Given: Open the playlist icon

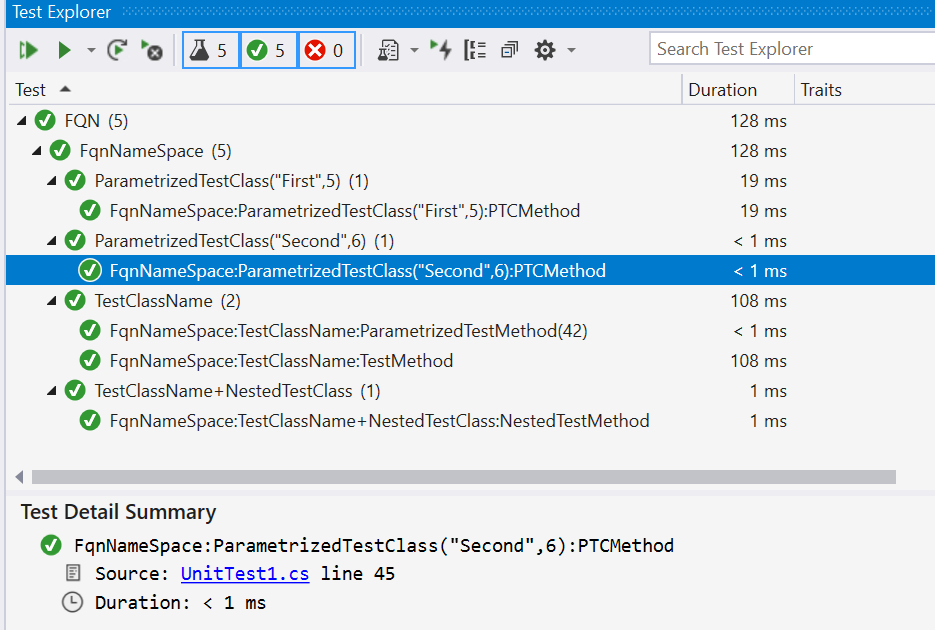Looking at the screenshot, I should point(388,50).
